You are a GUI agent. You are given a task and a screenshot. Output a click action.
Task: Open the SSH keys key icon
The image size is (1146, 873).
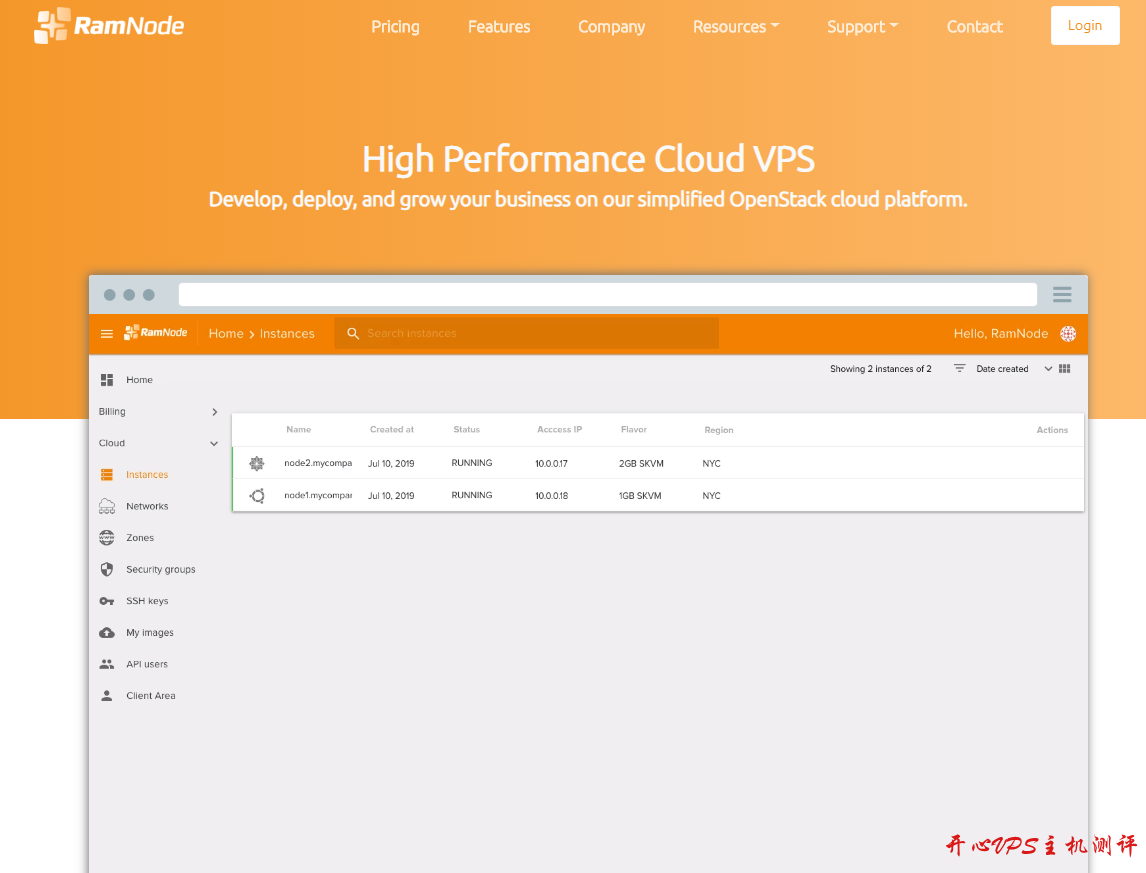coord(107,601)
